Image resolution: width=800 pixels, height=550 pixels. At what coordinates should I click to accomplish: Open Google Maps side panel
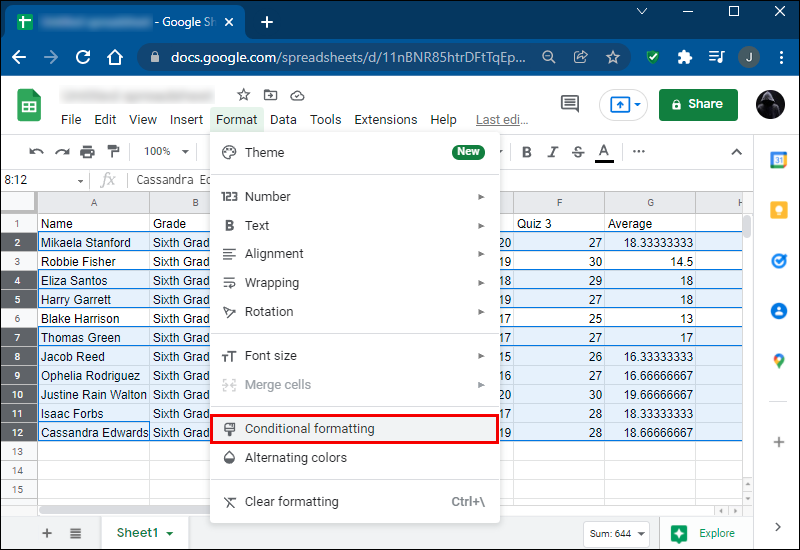coord(778,361)
